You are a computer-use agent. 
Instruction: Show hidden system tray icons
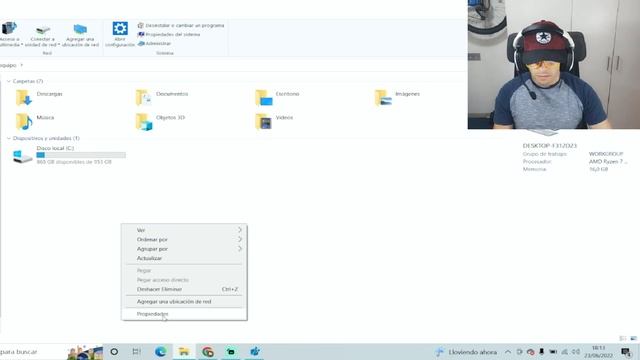[x=508, y=352]
